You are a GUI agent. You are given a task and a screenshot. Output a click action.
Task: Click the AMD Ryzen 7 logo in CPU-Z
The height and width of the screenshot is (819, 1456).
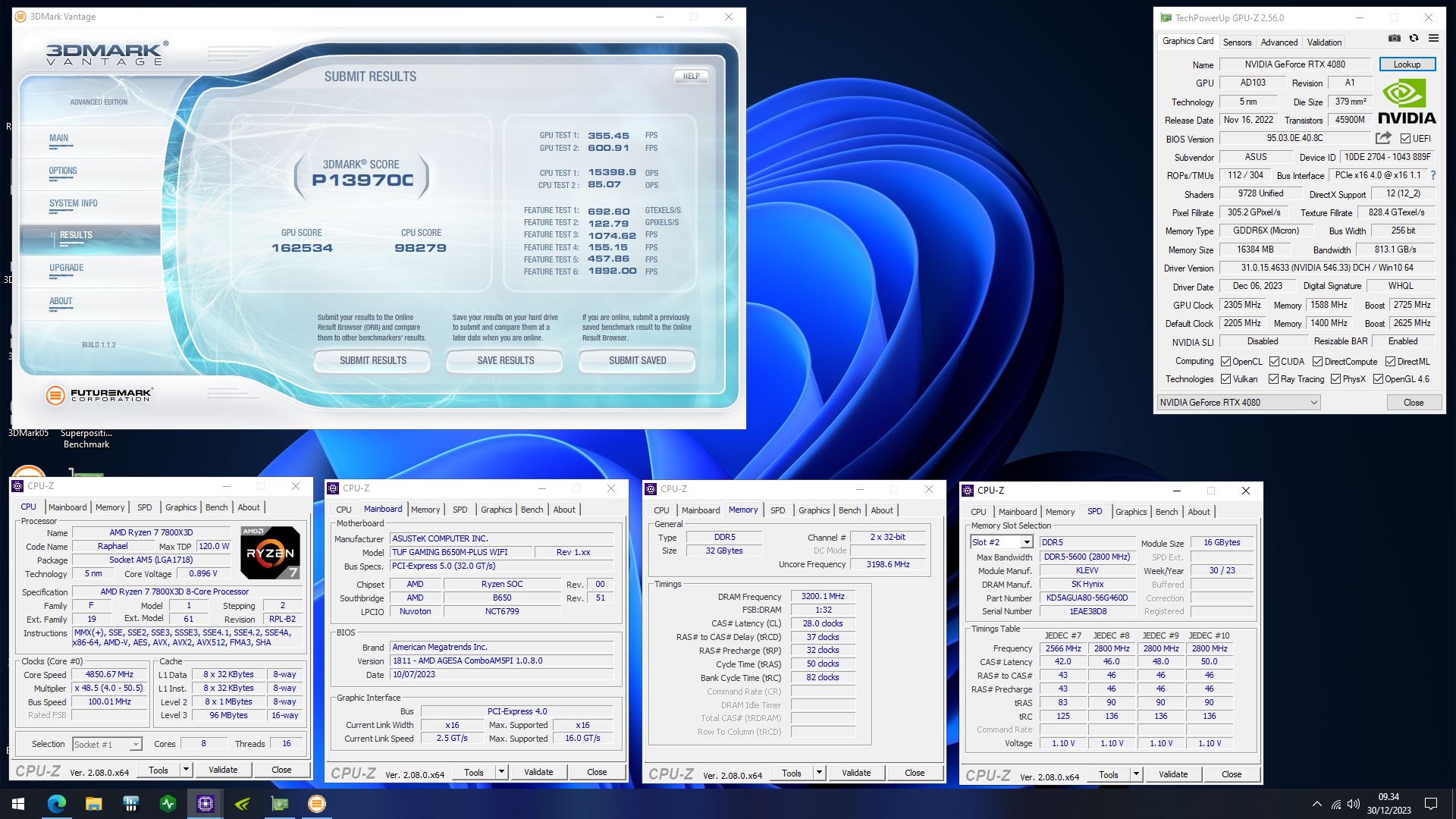click(x=270, y=553)
